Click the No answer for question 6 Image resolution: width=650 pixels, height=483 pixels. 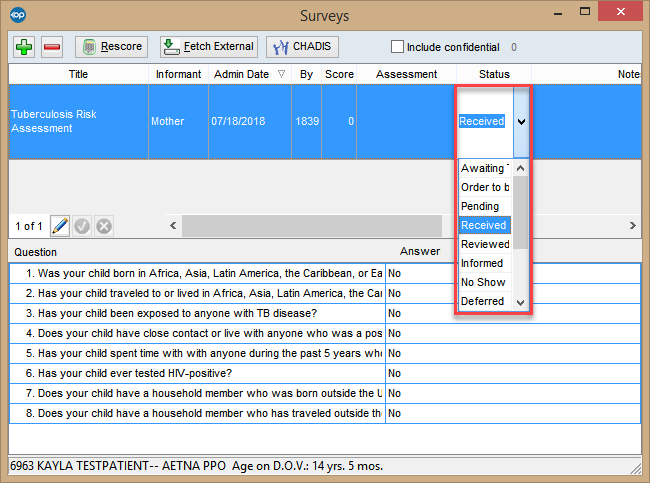394,373
